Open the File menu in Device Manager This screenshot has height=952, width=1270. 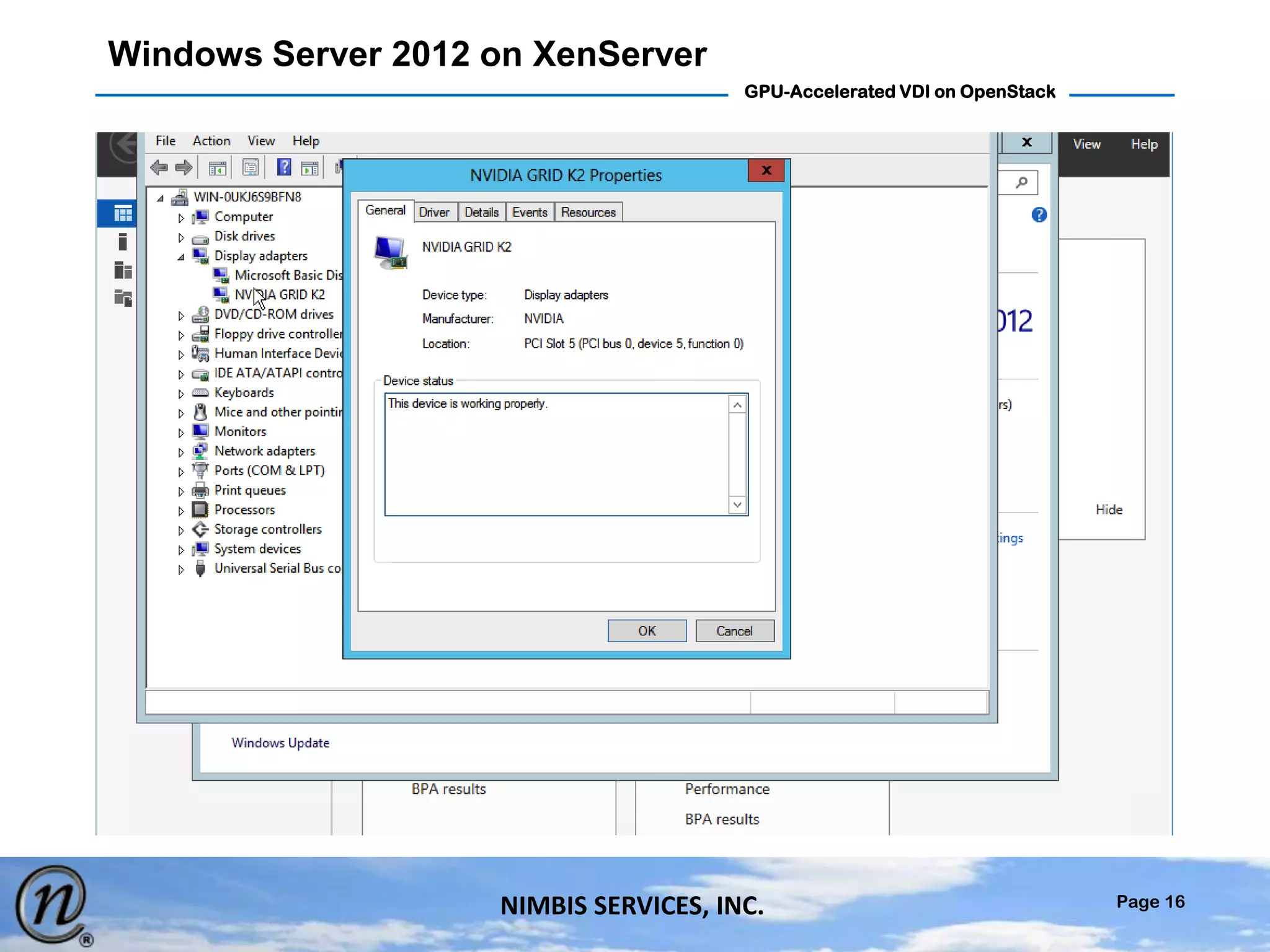pos(166,141)
